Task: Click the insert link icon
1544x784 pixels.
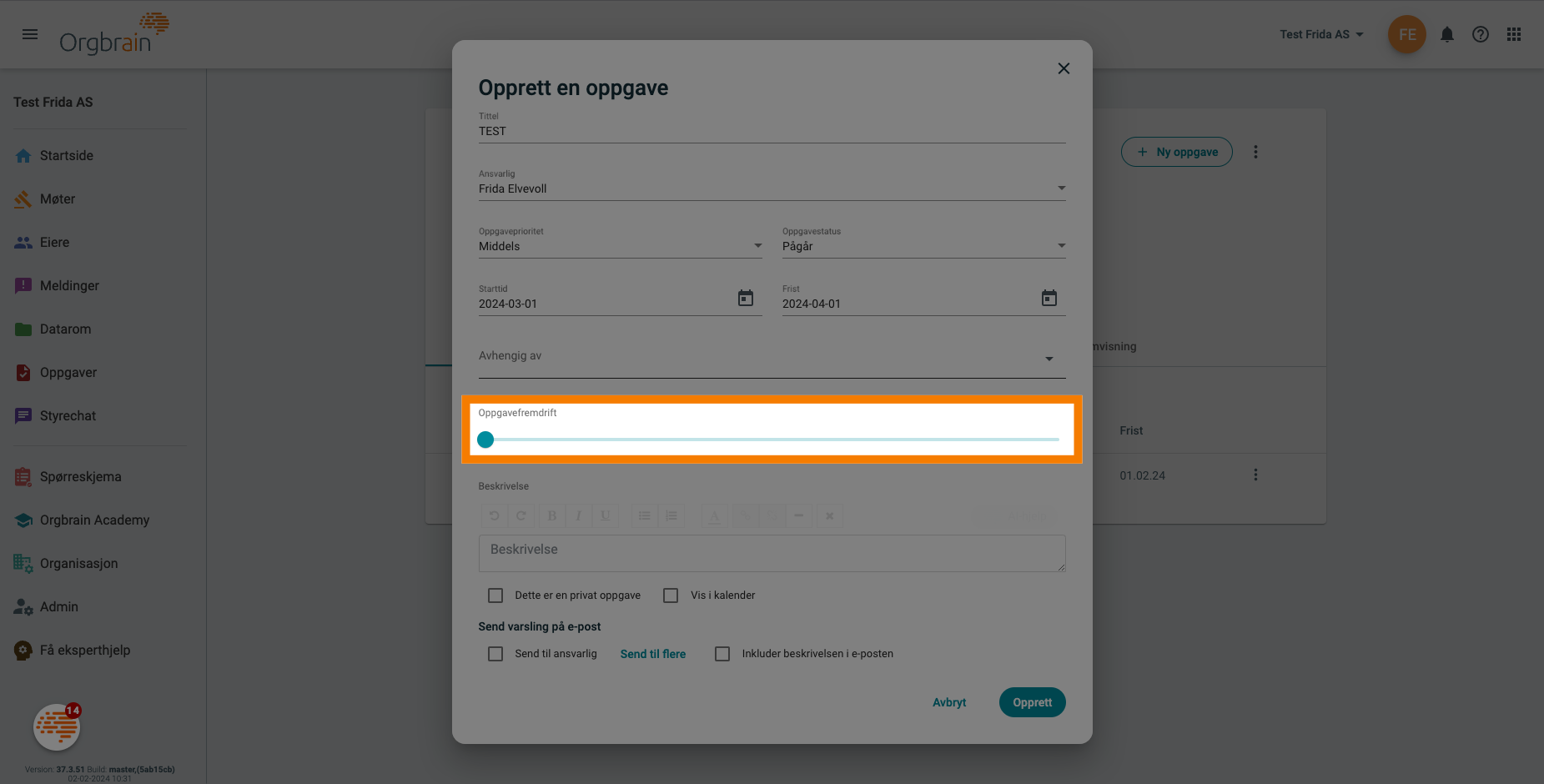Action: tap(745, 515)
